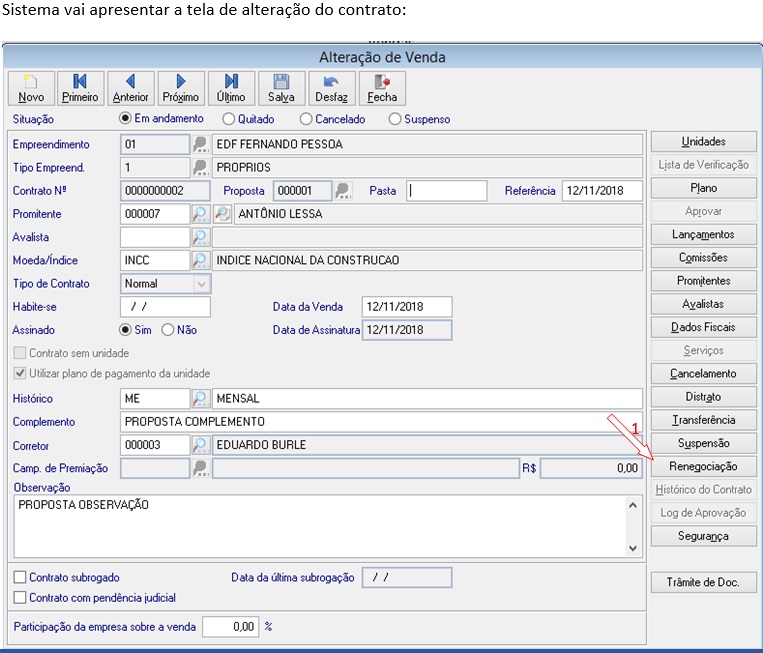
Task: Search Promitente with the first magnifier icon
Action: click(x=200, y=214)
